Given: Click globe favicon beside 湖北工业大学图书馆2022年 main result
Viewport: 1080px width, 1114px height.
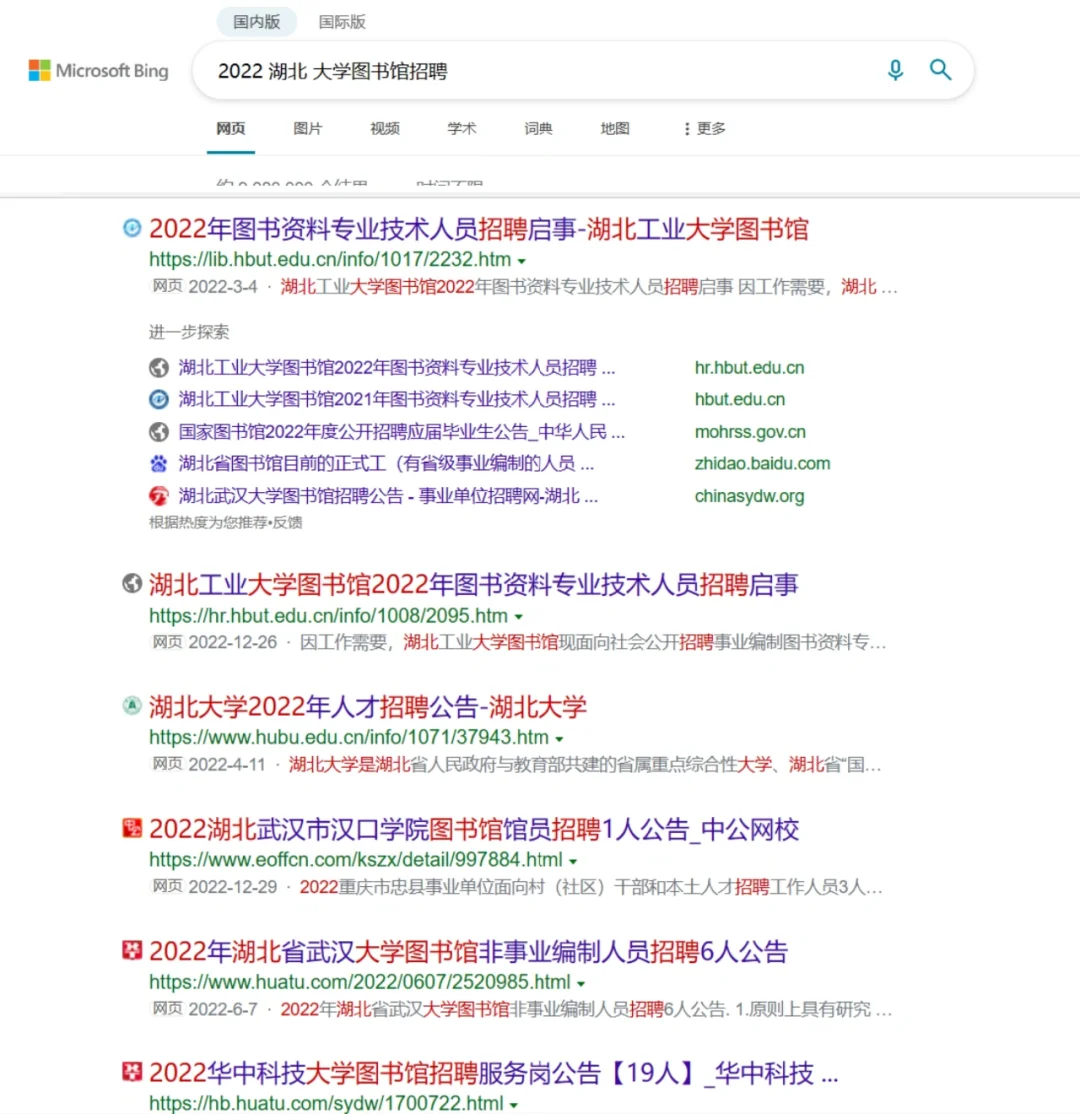Looking at the screenshot, I should 132,583.
